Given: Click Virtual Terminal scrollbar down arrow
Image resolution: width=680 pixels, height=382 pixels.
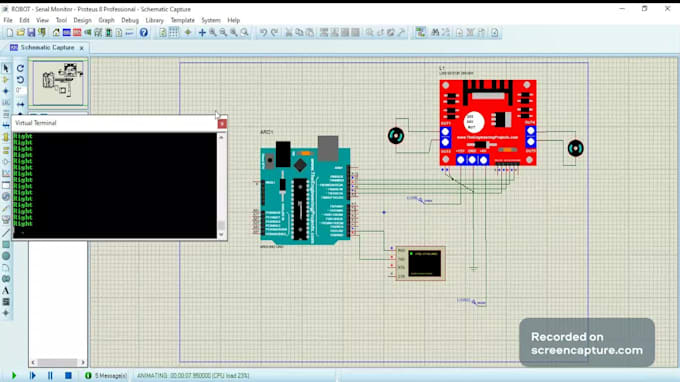Looking at the screenshot, I should 221,235.
